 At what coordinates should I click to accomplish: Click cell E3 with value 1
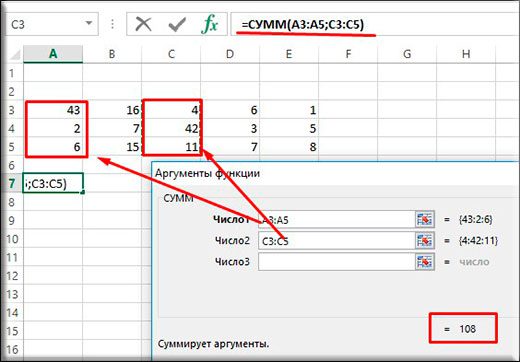click(x=289, y=110)
